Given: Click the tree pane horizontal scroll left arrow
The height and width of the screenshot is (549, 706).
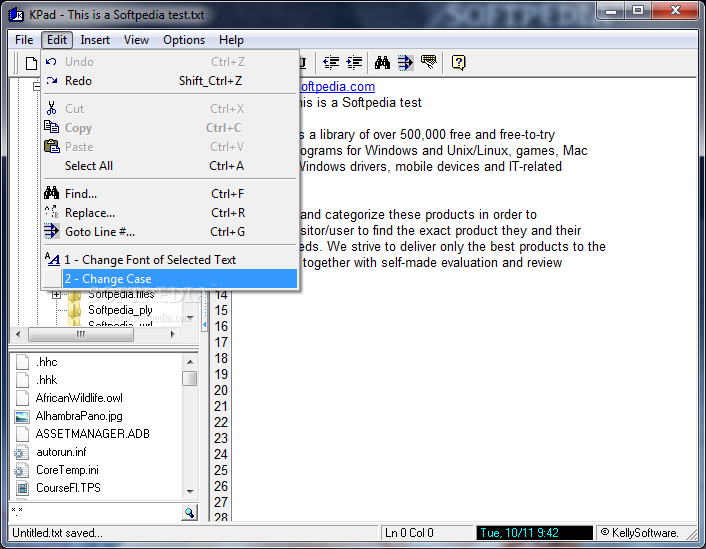Looking at the screenshot, I should coord(18,334).
